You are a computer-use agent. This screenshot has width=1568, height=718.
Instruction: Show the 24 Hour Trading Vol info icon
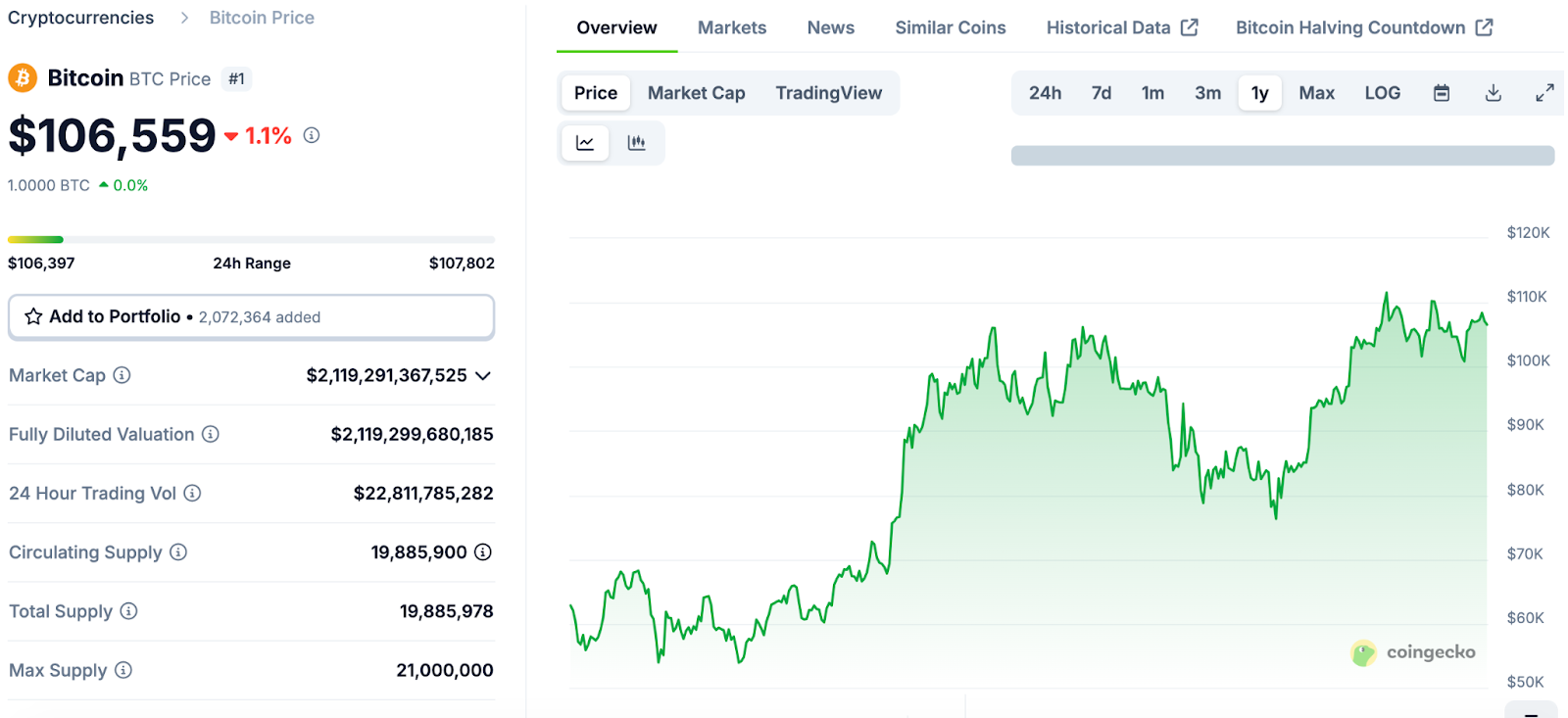coord(193,493)
